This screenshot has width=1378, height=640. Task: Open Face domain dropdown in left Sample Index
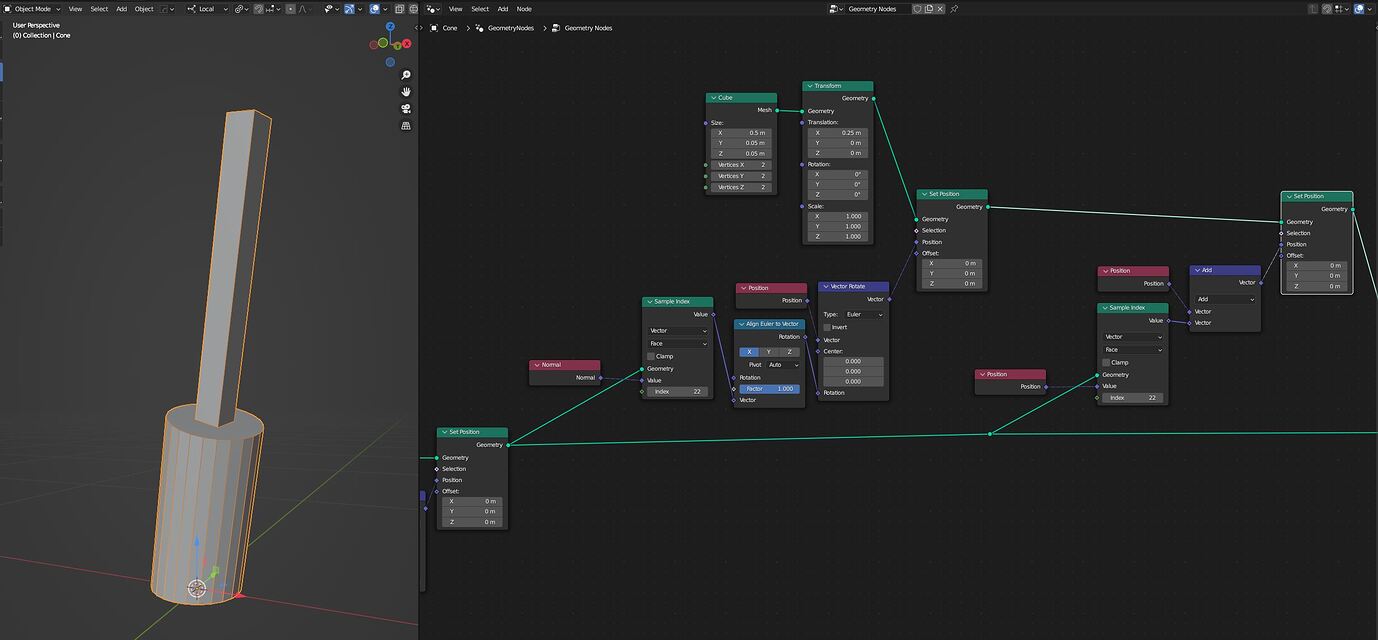click(x=678, y=343)
